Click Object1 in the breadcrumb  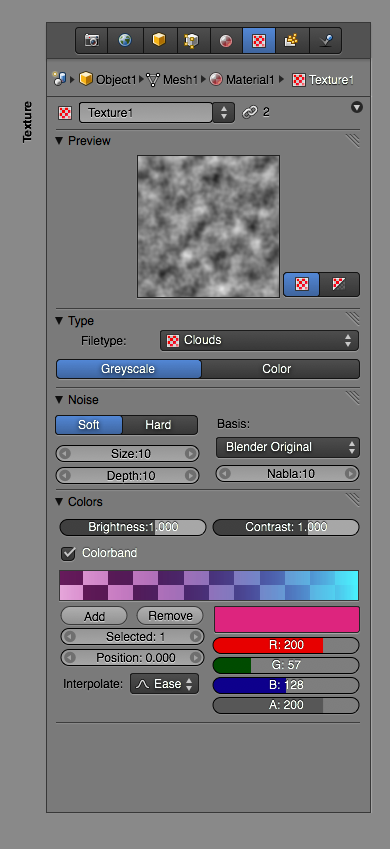(x=116, y=80)
